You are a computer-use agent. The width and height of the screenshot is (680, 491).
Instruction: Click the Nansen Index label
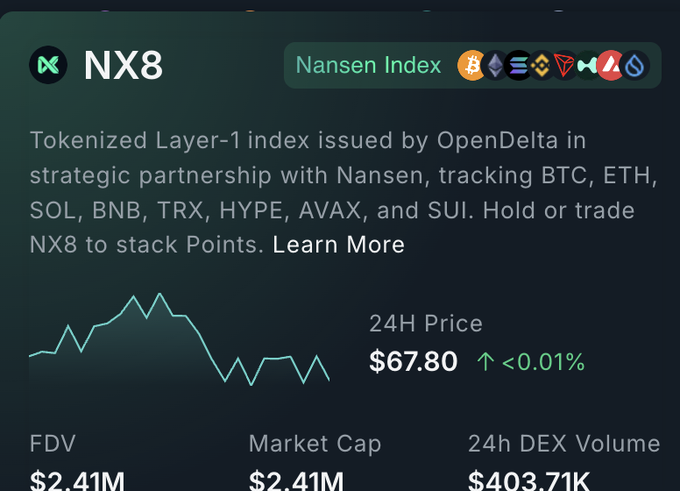point(368,66)
